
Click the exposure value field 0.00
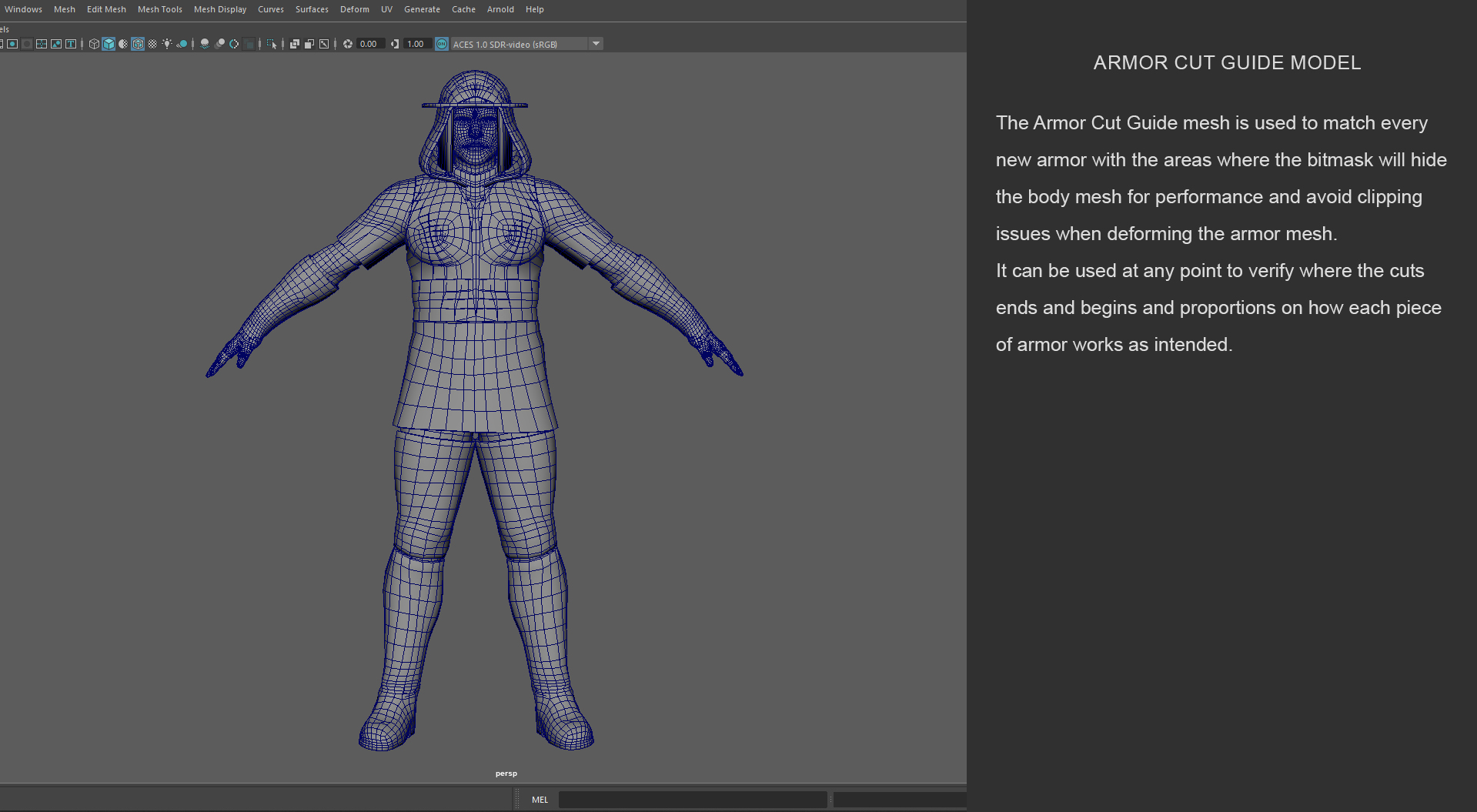[370, 44]
